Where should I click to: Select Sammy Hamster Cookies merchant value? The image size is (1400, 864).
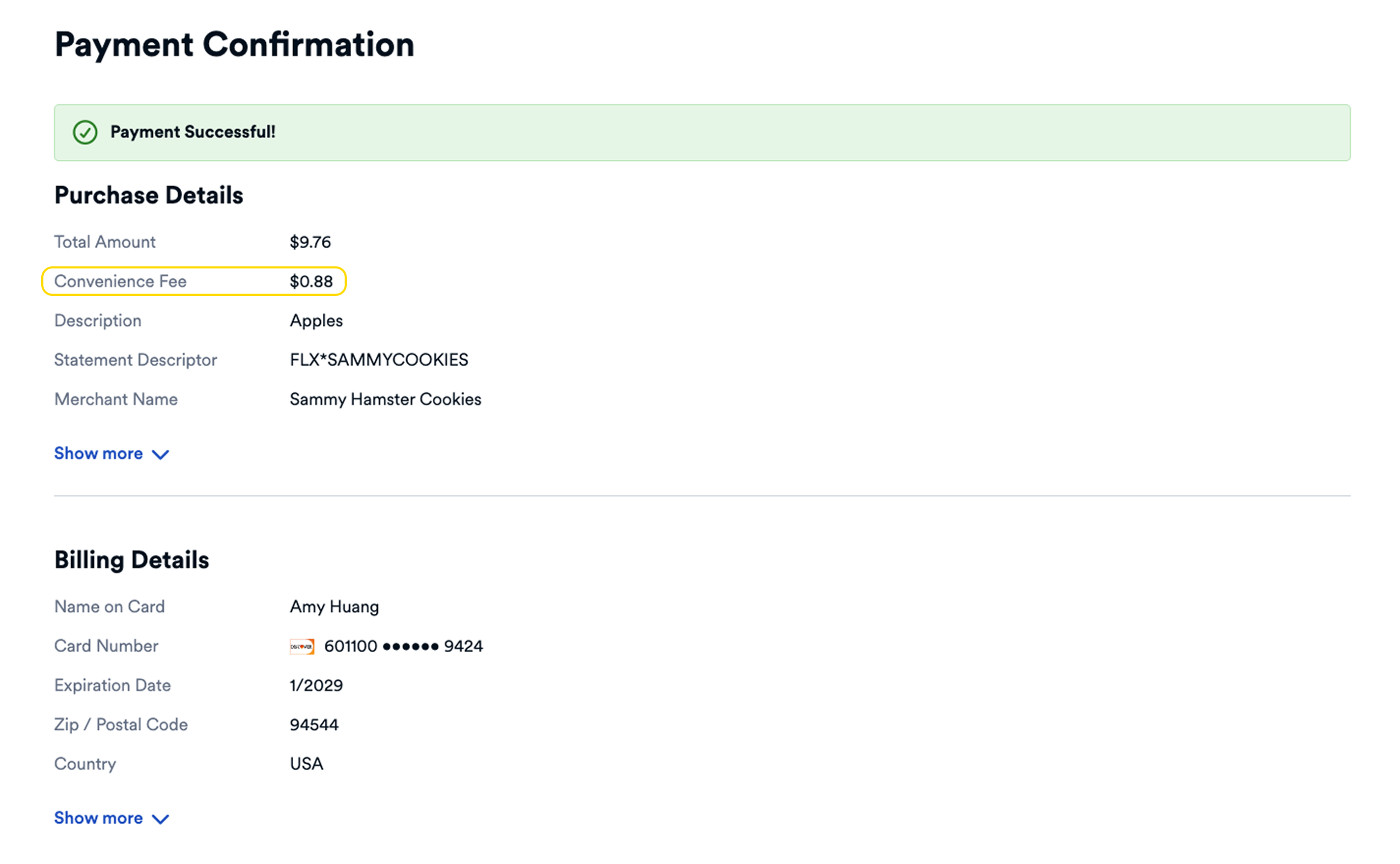coord(386,400)
